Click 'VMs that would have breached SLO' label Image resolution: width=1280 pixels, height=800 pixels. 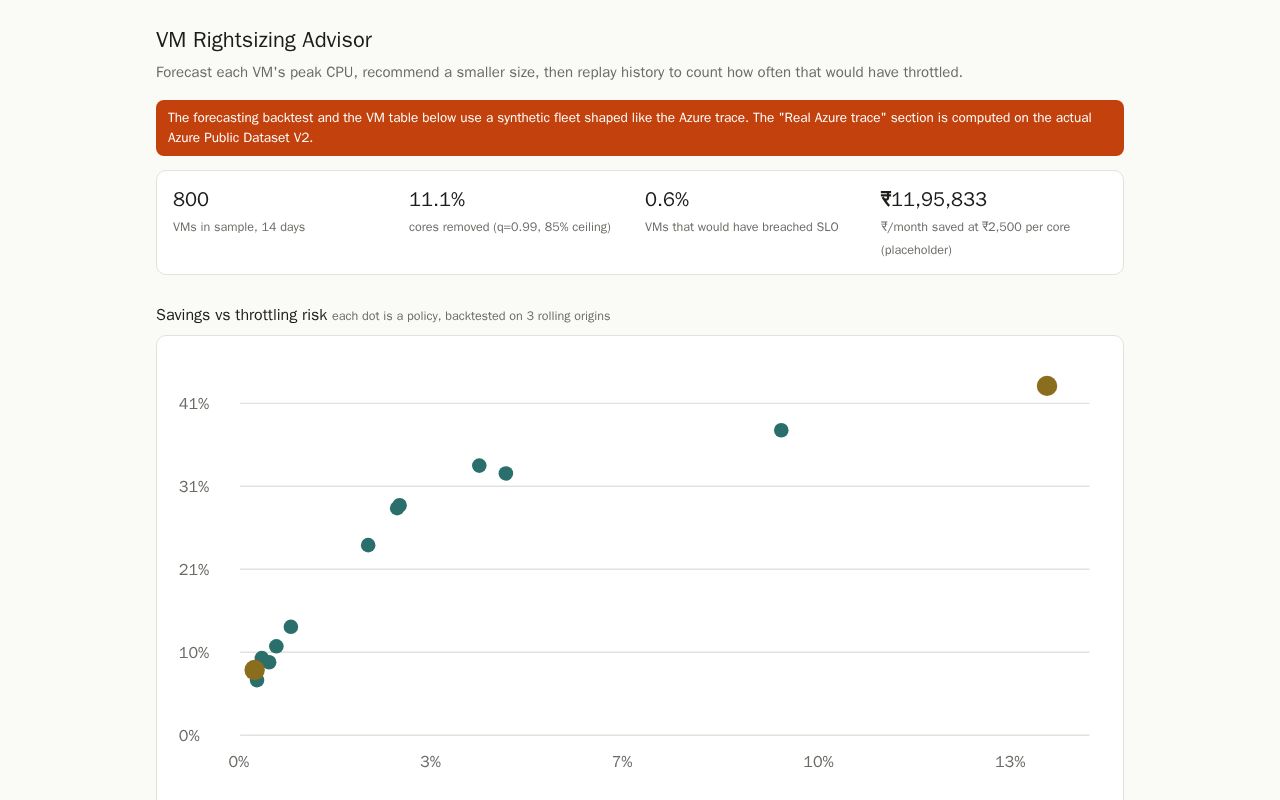[x=742, y=227]
